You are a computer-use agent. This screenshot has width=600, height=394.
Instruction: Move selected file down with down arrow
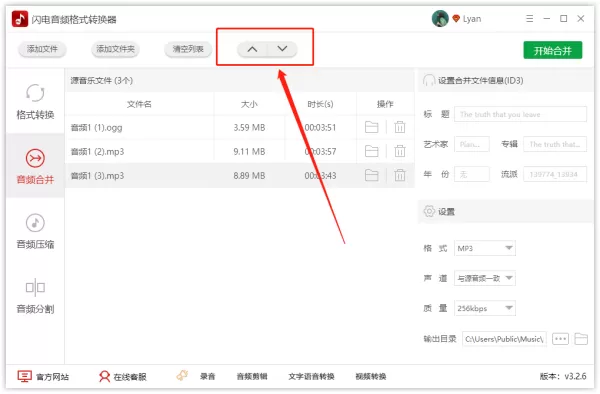[x=282, y=49]
